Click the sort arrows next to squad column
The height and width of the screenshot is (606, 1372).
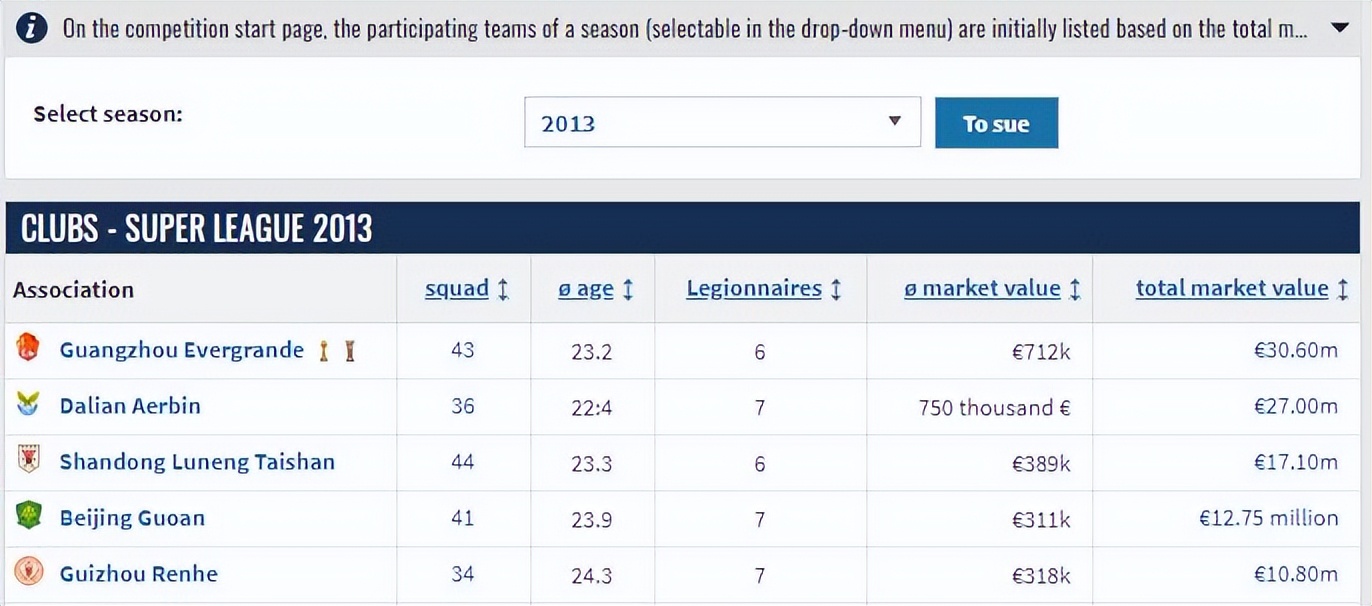click(x=503, y=290)
